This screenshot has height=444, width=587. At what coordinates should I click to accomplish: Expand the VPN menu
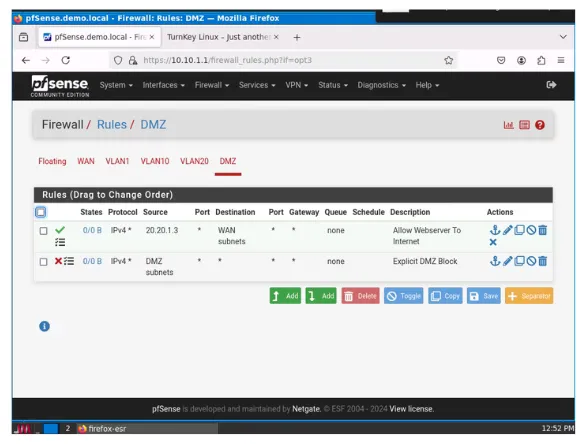click(x=297, y=85)
